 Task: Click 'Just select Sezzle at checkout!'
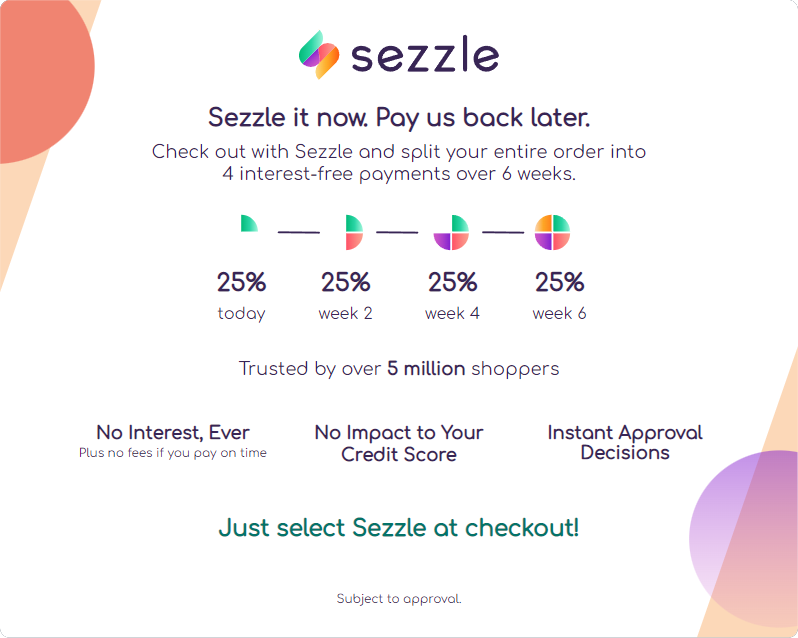tap(398, 527)
